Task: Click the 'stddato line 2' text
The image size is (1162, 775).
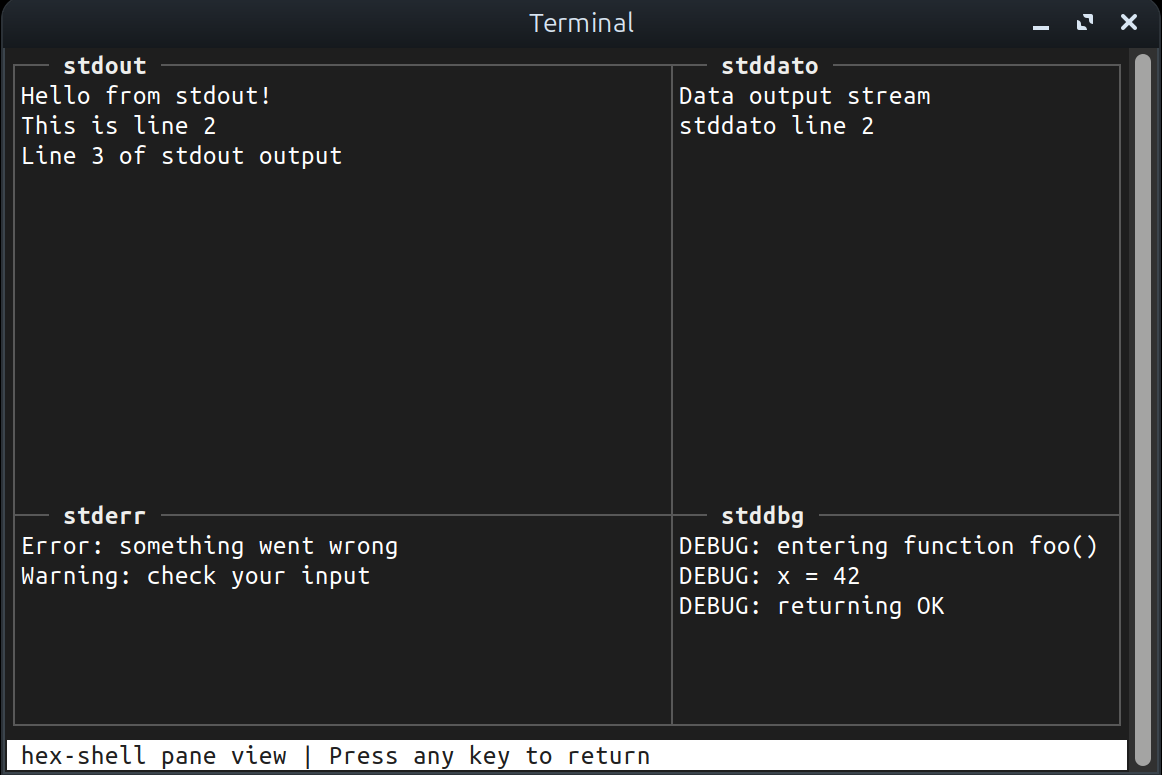Action: [776, 126]
